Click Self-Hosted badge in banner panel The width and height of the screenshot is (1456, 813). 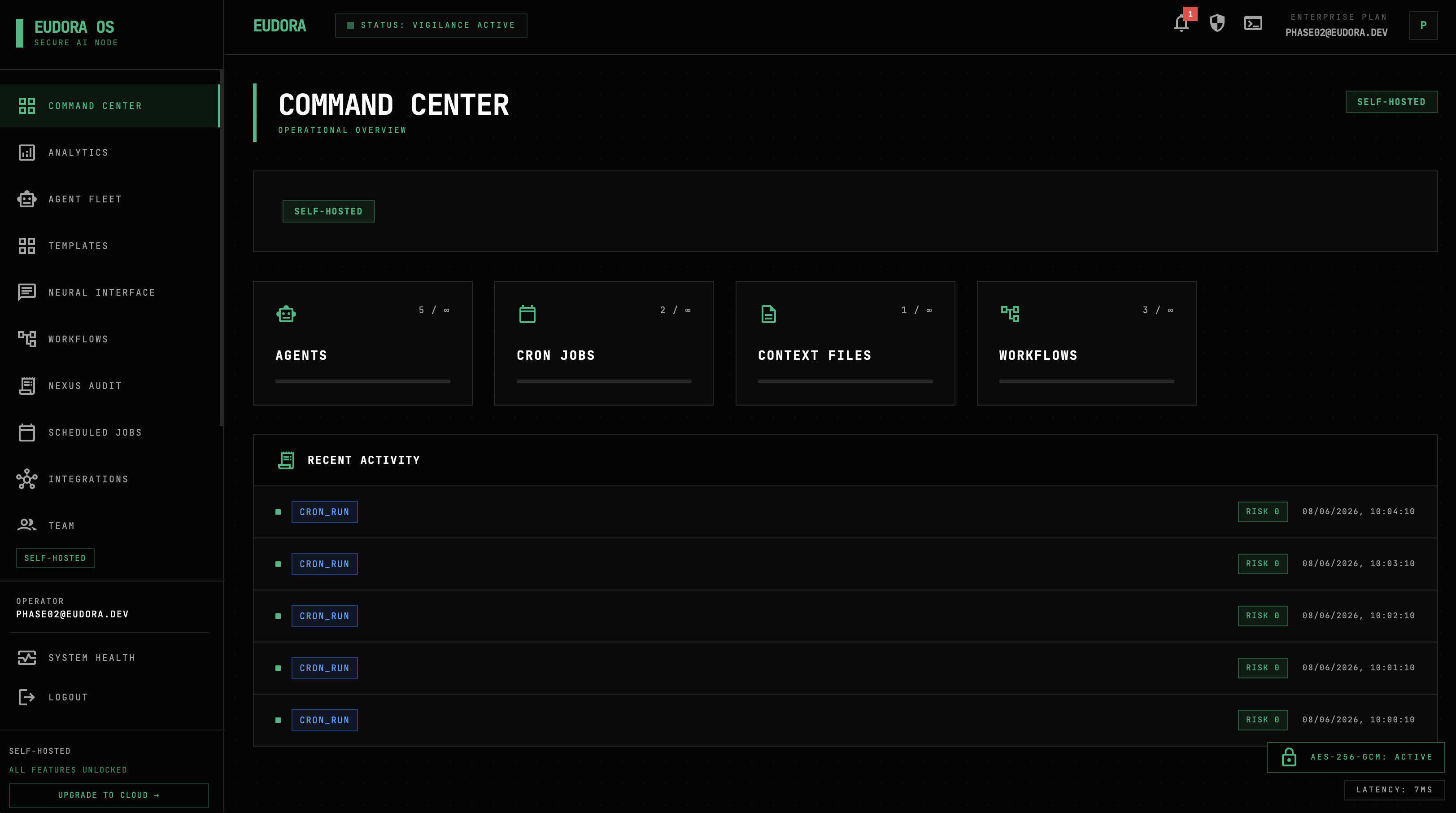[328, 211]
